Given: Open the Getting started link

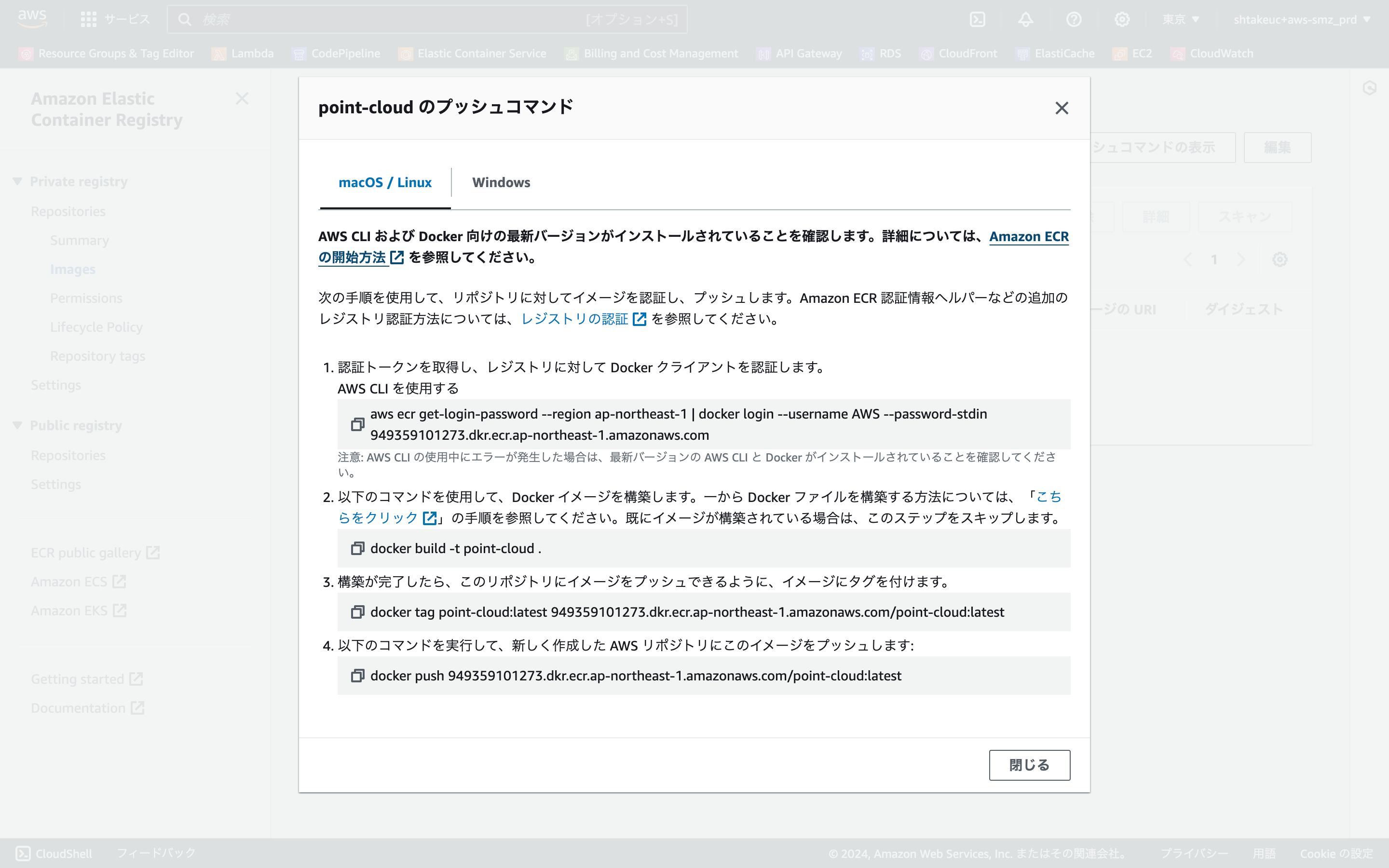Looking at the screenshot, I should [87, 679].
